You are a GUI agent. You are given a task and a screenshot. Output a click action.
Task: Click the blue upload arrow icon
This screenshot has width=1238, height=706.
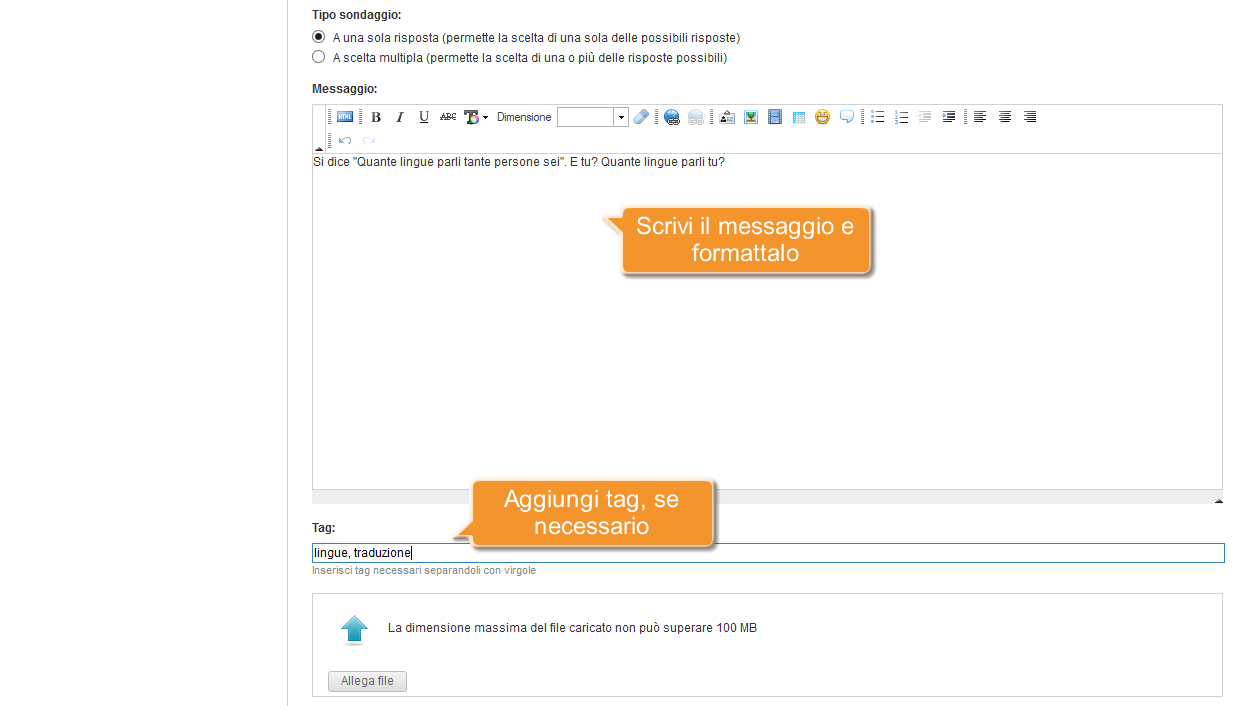354,629
